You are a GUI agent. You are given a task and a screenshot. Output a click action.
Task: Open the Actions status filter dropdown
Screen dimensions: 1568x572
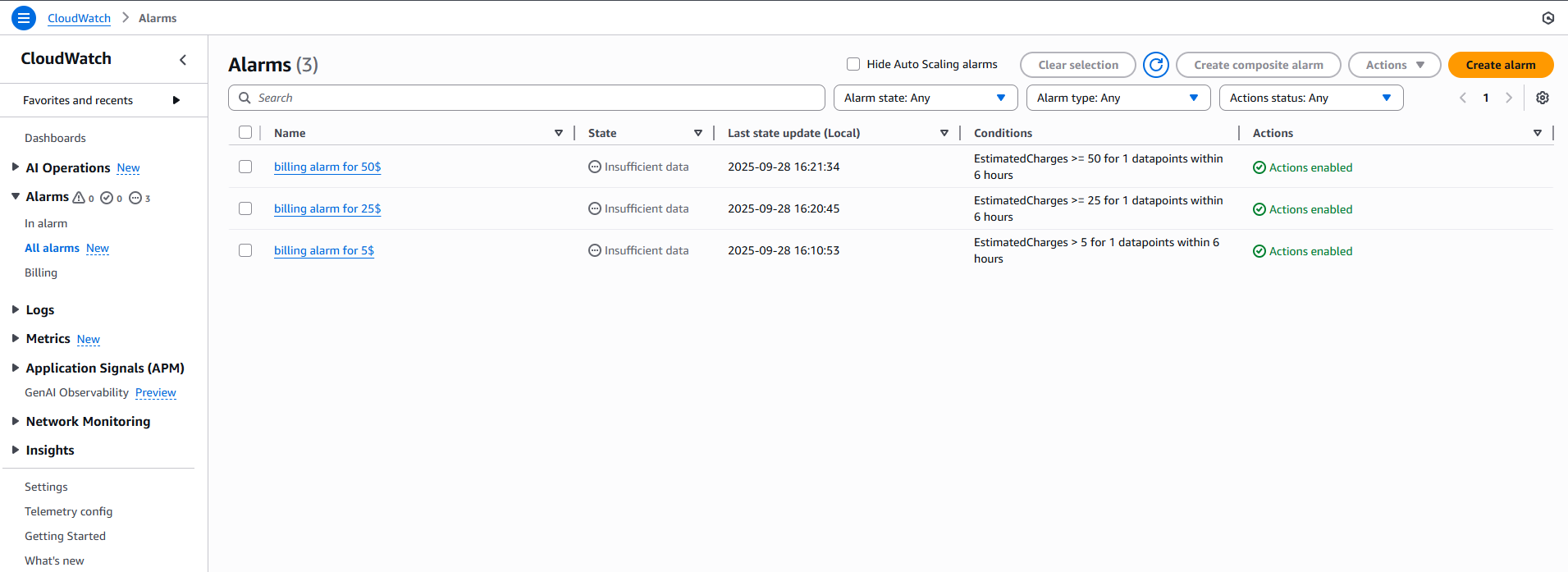[1311, 98]
